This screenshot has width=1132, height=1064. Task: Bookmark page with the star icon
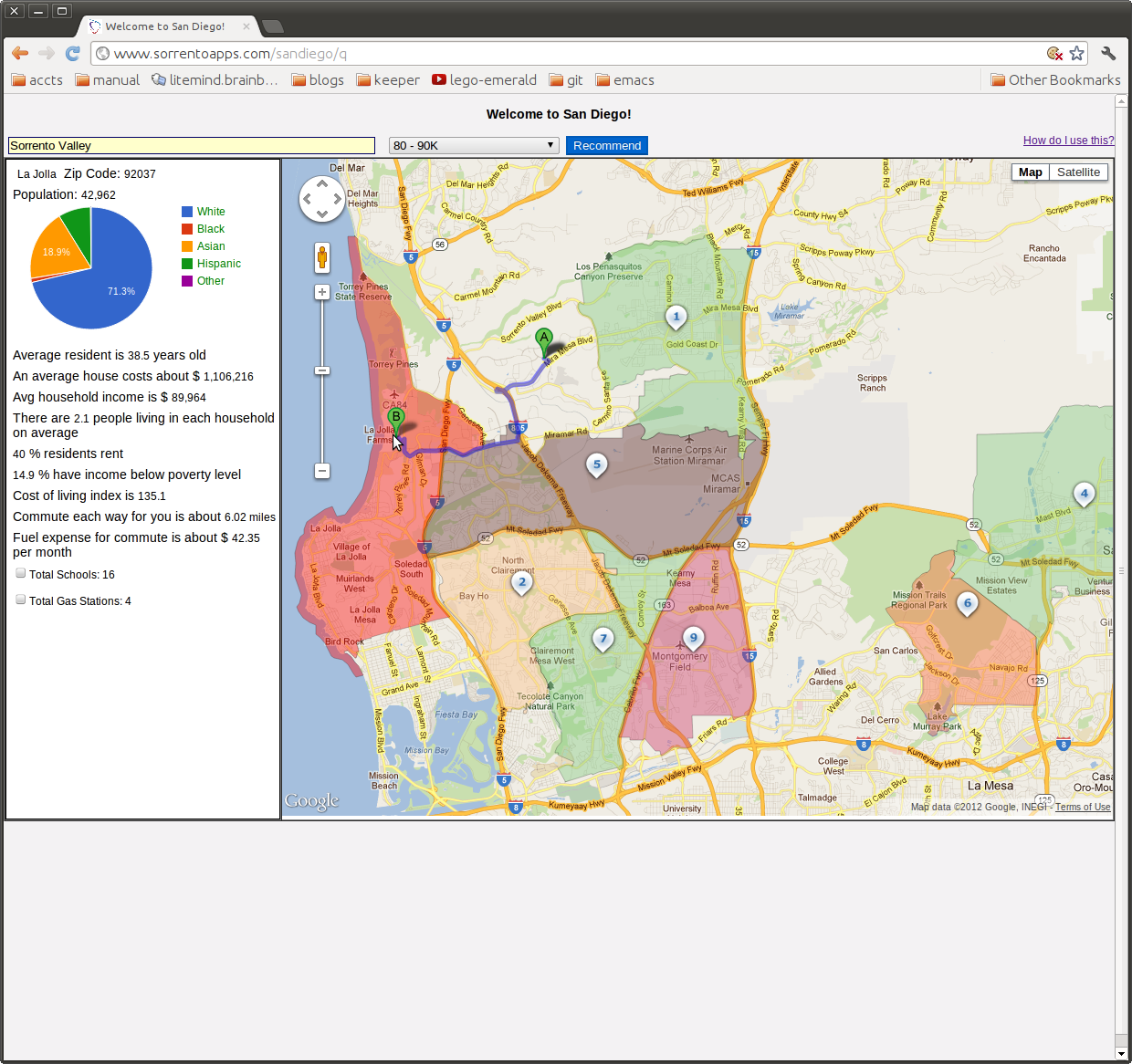click(1077, 54)
